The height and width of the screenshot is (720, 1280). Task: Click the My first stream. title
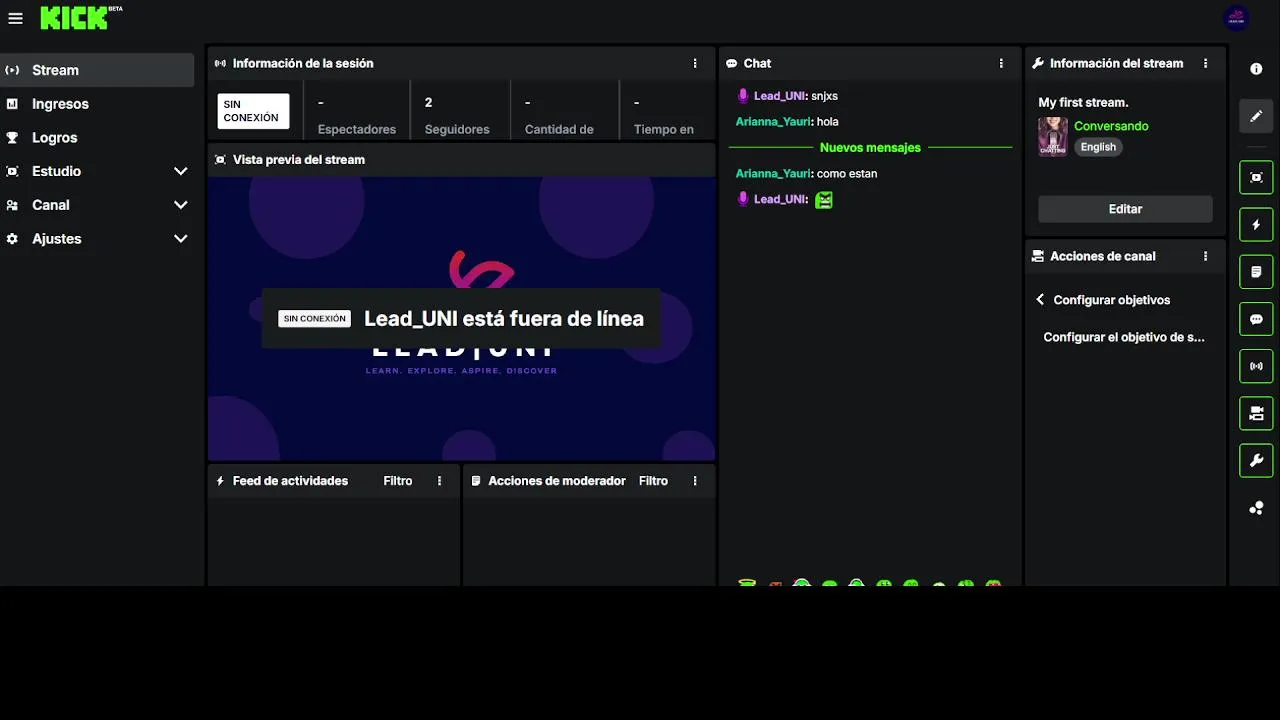(1083, 103)
